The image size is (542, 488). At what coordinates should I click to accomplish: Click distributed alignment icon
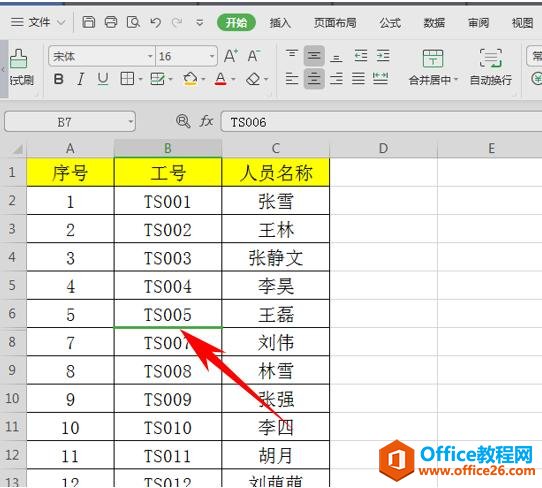[380, 79]
